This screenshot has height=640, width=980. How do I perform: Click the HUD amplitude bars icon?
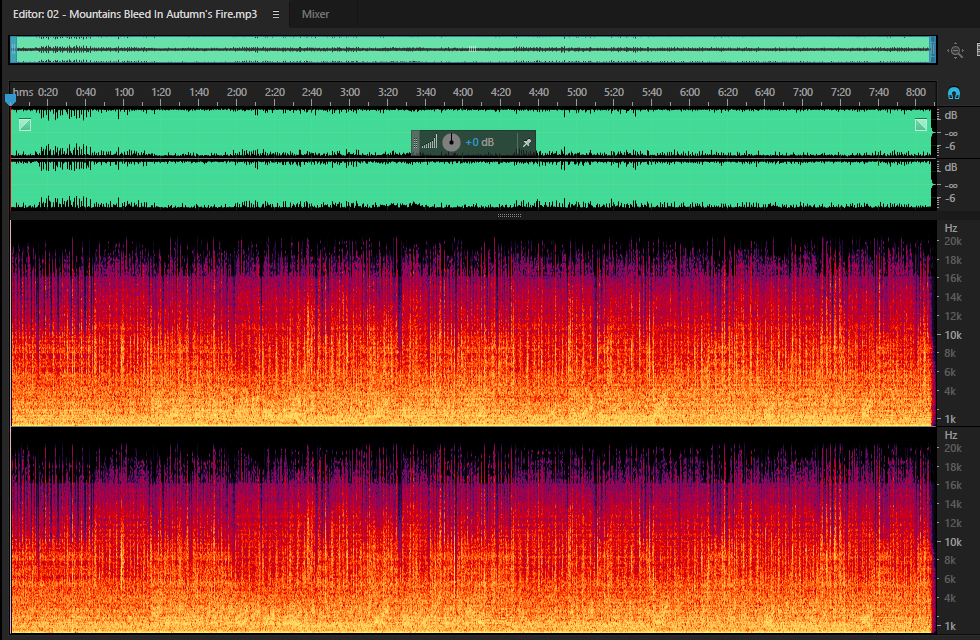point(429,142)
